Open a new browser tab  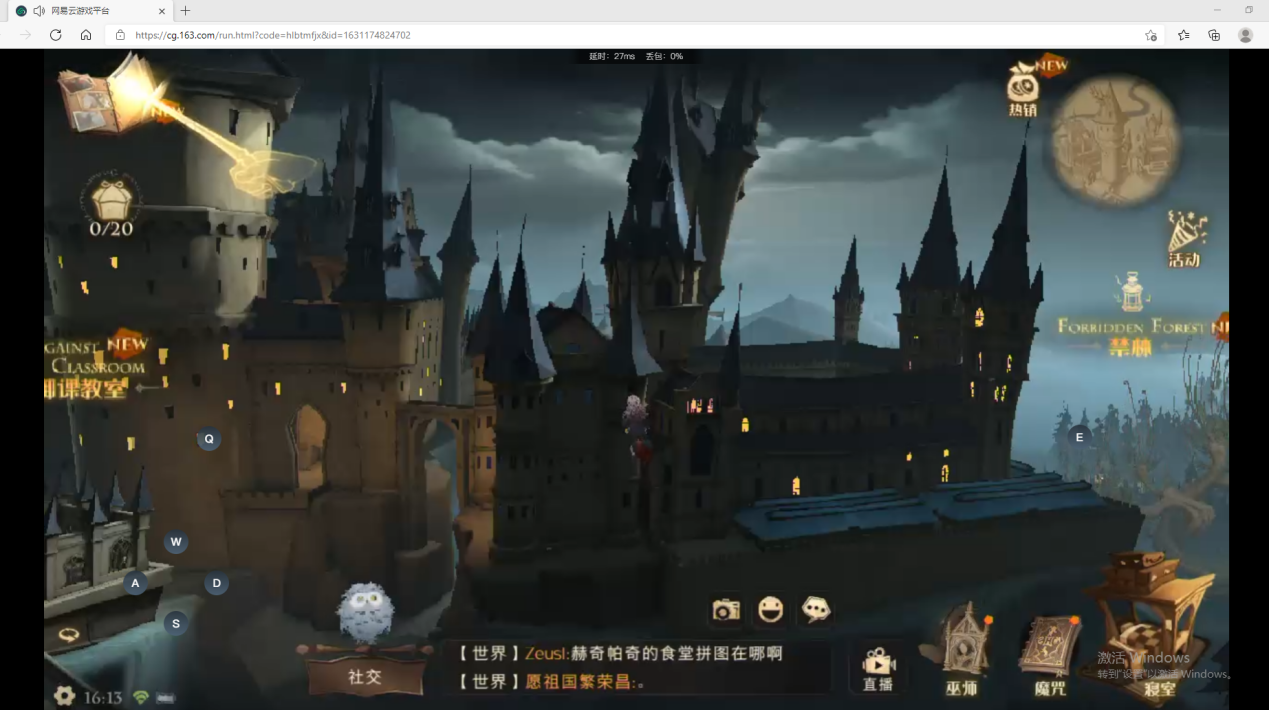(185, 11)
